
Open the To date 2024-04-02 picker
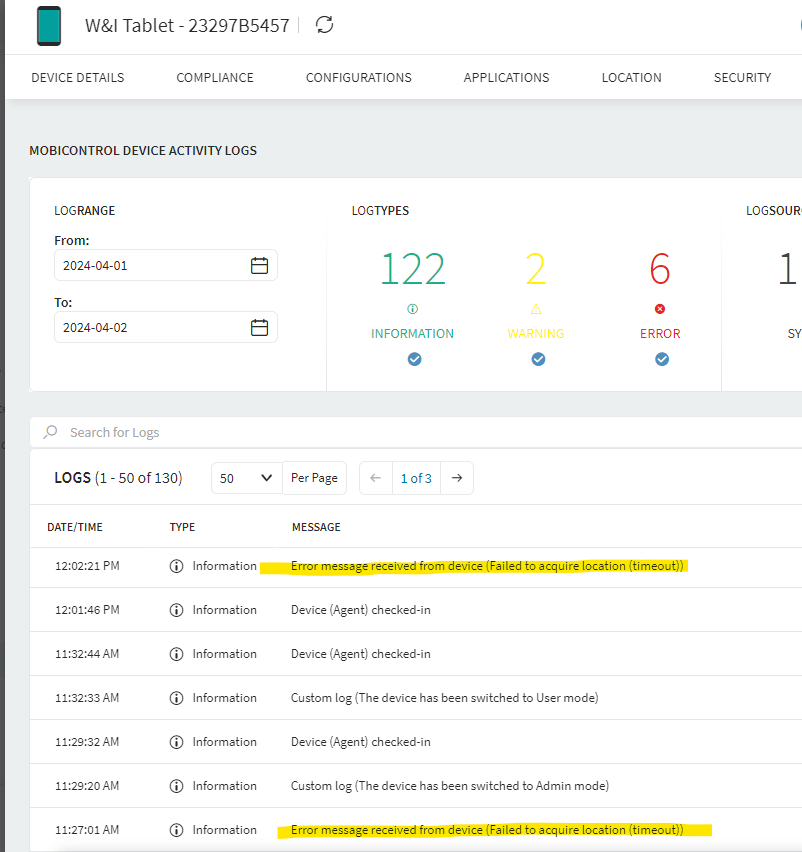click(x=150, y=327)
